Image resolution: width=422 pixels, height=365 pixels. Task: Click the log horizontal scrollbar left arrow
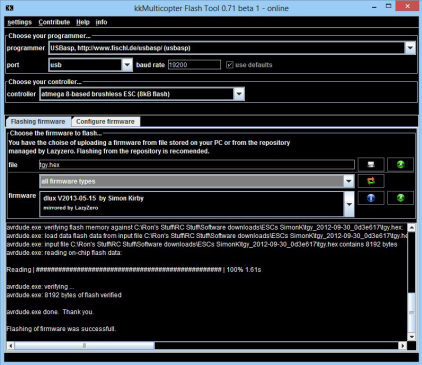point(10,346)
